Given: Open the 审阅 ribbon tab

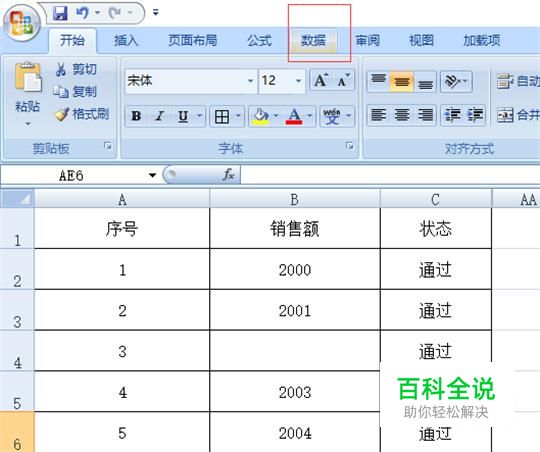Looking at the screenshot, I should pyautogui.click(x=367, y=41).
